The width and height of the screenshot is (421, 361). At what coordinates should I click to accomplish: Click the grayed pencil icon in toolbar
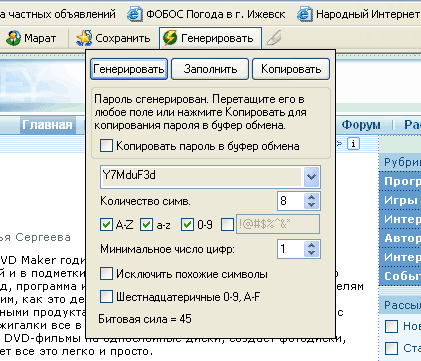[x=274, y=38]
